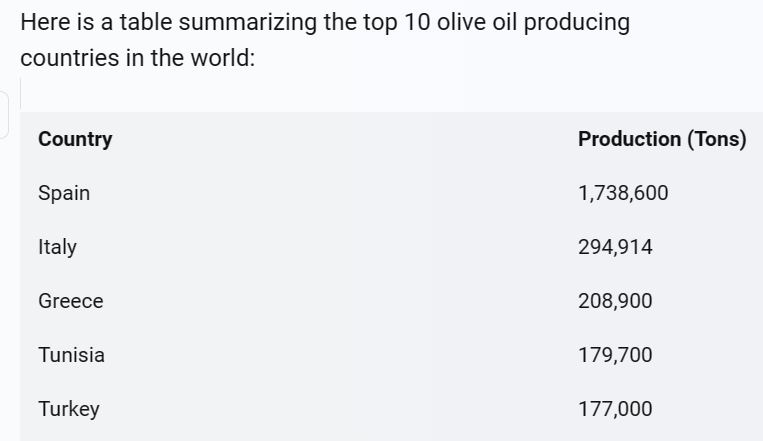This screenshot has height=441, width=763.
Task: Click the Production (Tons) column header
Action: click(662, 139)
